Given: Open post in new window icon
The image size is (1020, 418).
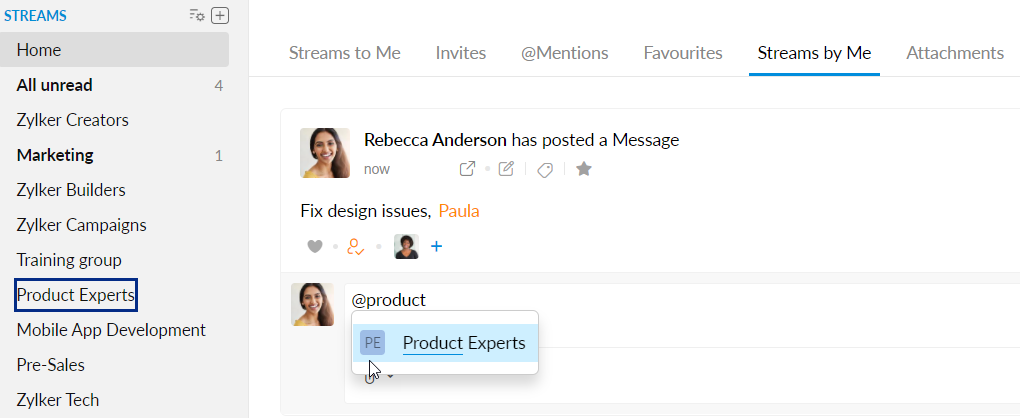Looking at the screenshot, I should [467, 169].
